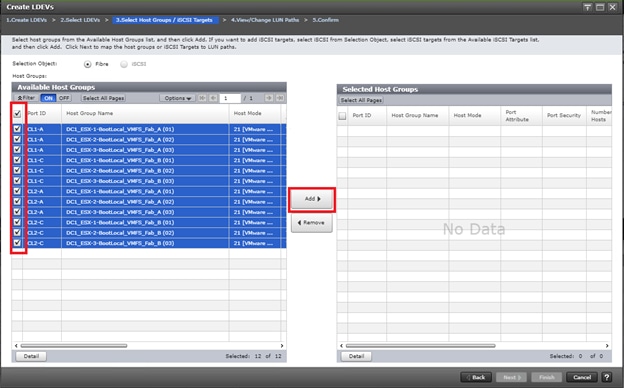Select cell DC1_ESX-1-BootLocal_VMFS_Fab_B (01) in CL2-C row
The height and width of the screenshot is (388, 624).
coord(145,222)
